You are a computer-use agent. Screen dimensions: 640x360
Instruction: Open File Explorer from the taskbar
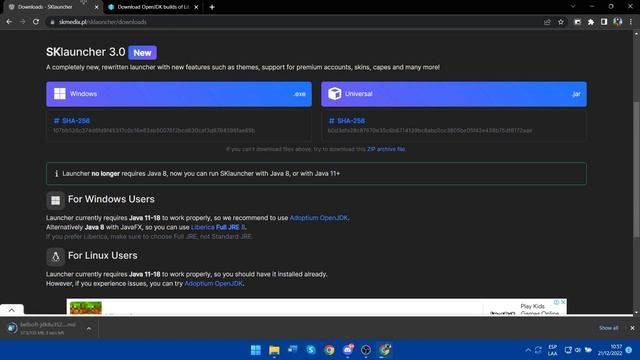[x=274, y=350]
